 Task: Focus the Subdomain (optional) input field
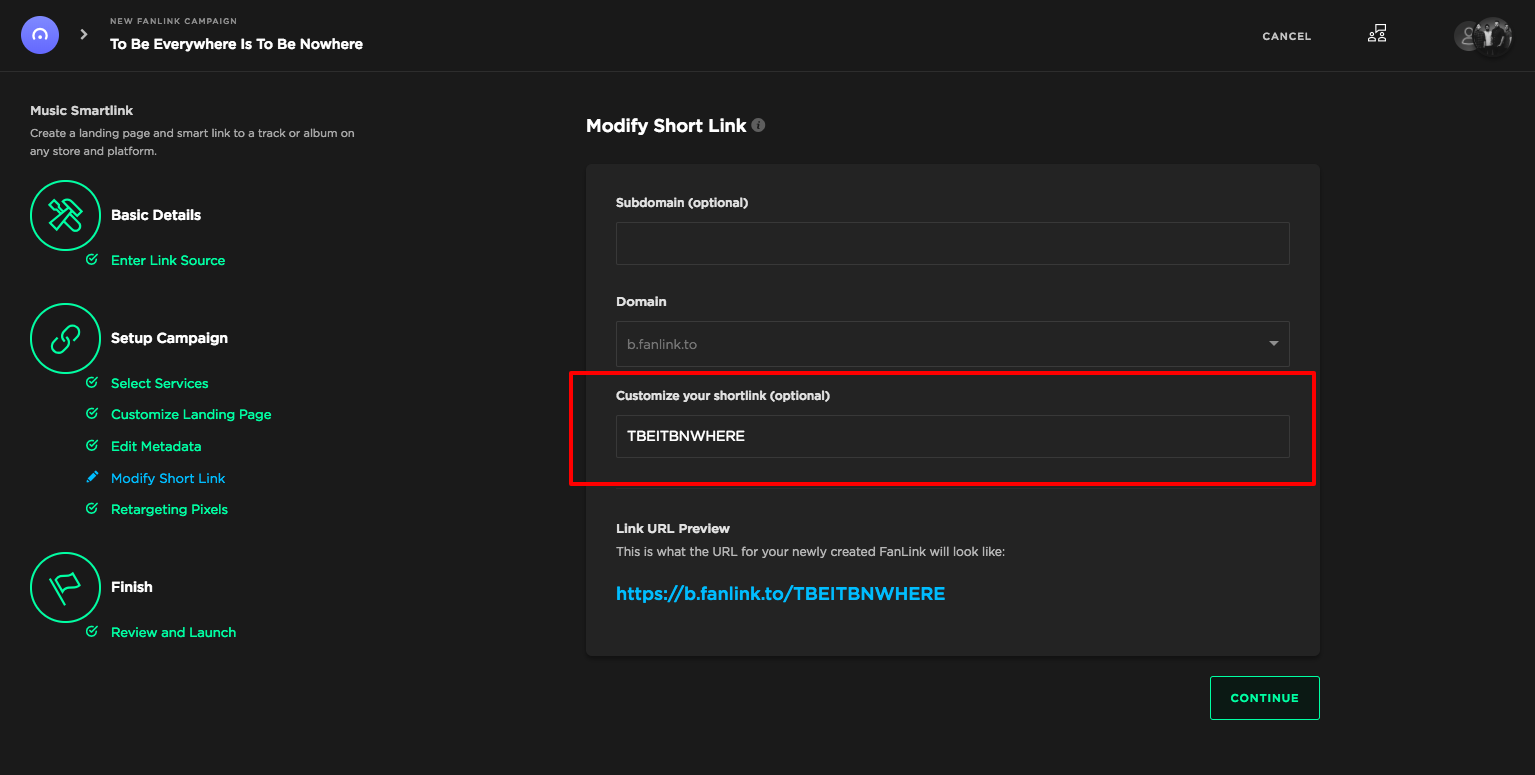click(x=953, y=243)
